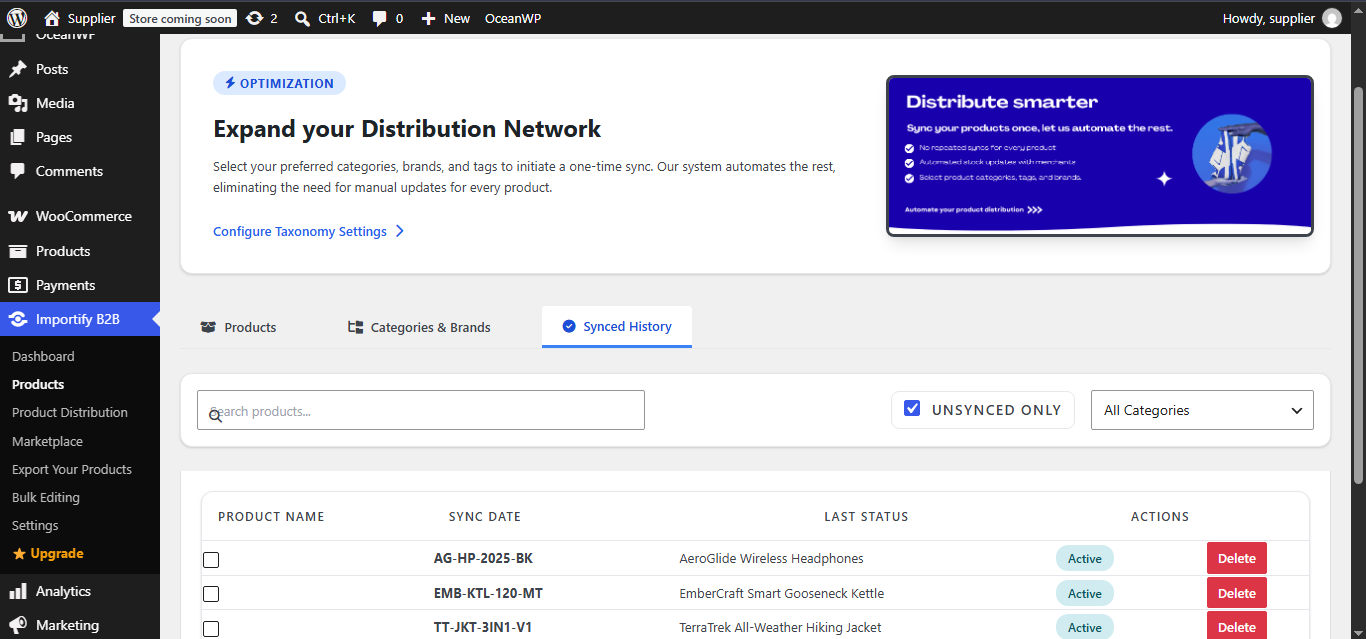Open the Importify B2B Dashboard submenu item
Image resolution: width=1366 pixels, height=639 pixels.
tap(43, 356)
